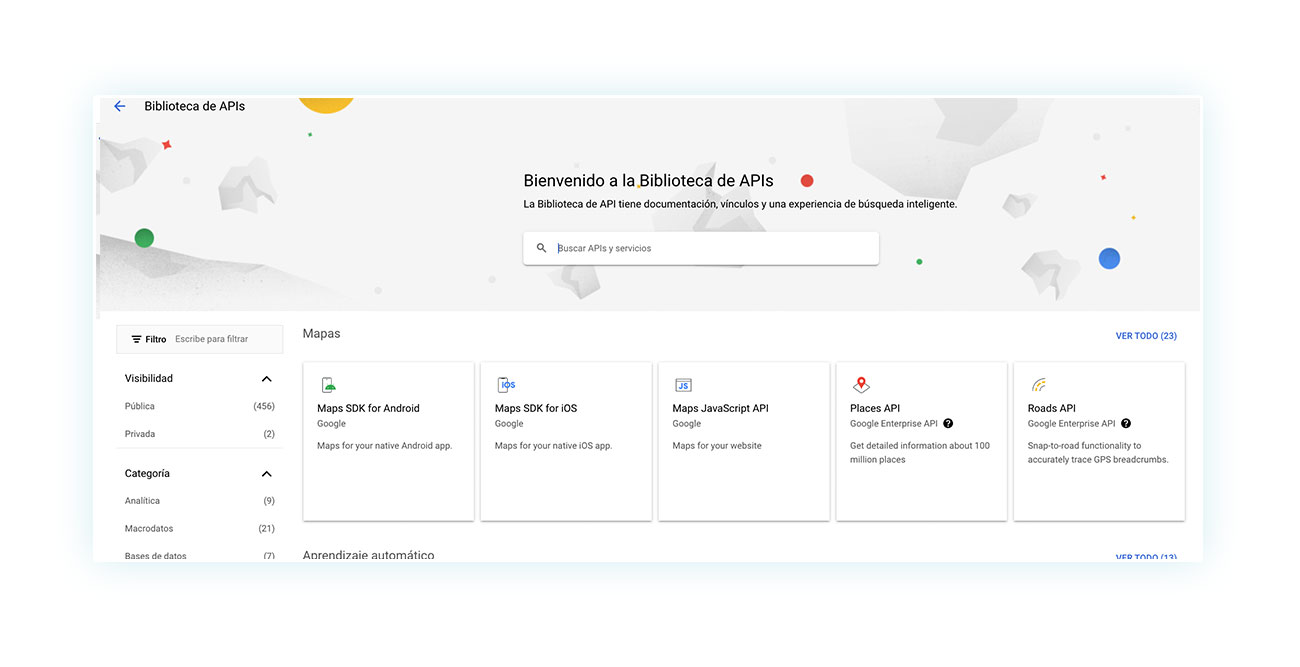
Task: Click 'Maps for your native Android app.' description
Action: pos(385,446)
